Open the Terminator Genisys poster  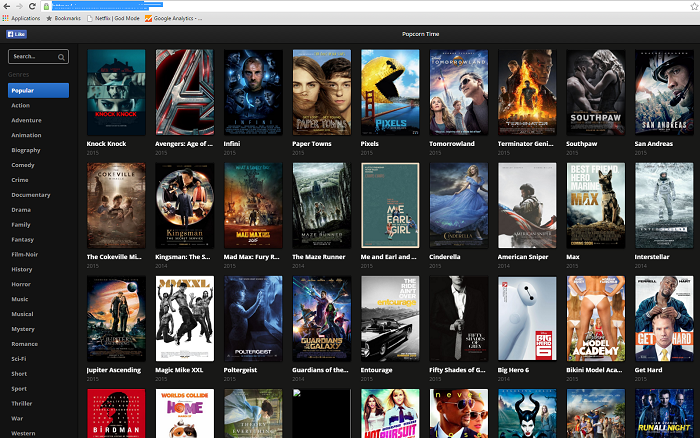527,92
